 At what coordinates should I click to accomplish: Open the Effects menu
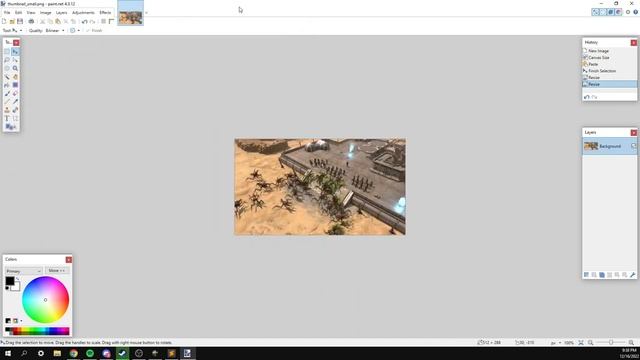click(x=105, y=13)
